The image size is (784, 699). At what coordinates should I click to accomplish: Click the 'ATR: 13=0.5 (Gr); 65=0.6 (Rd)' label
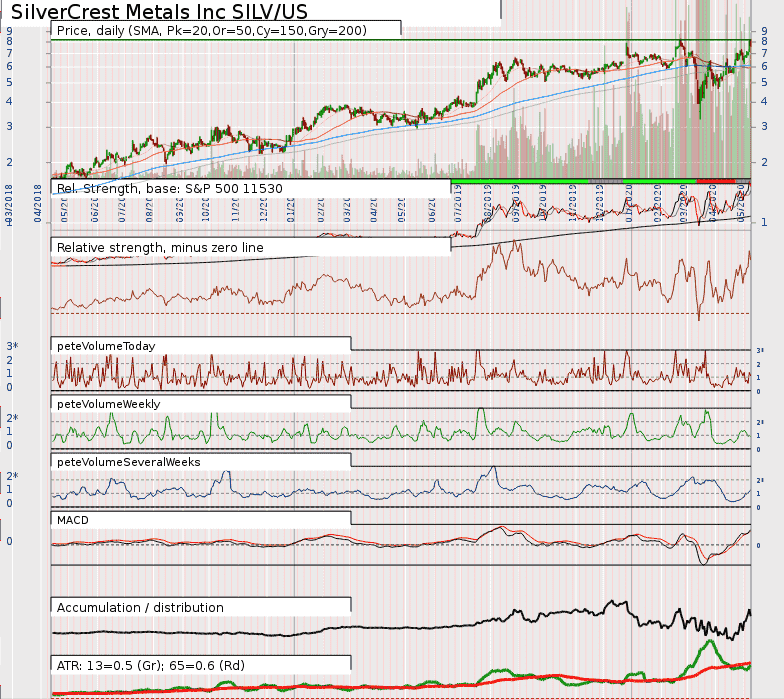click(150, 666)
